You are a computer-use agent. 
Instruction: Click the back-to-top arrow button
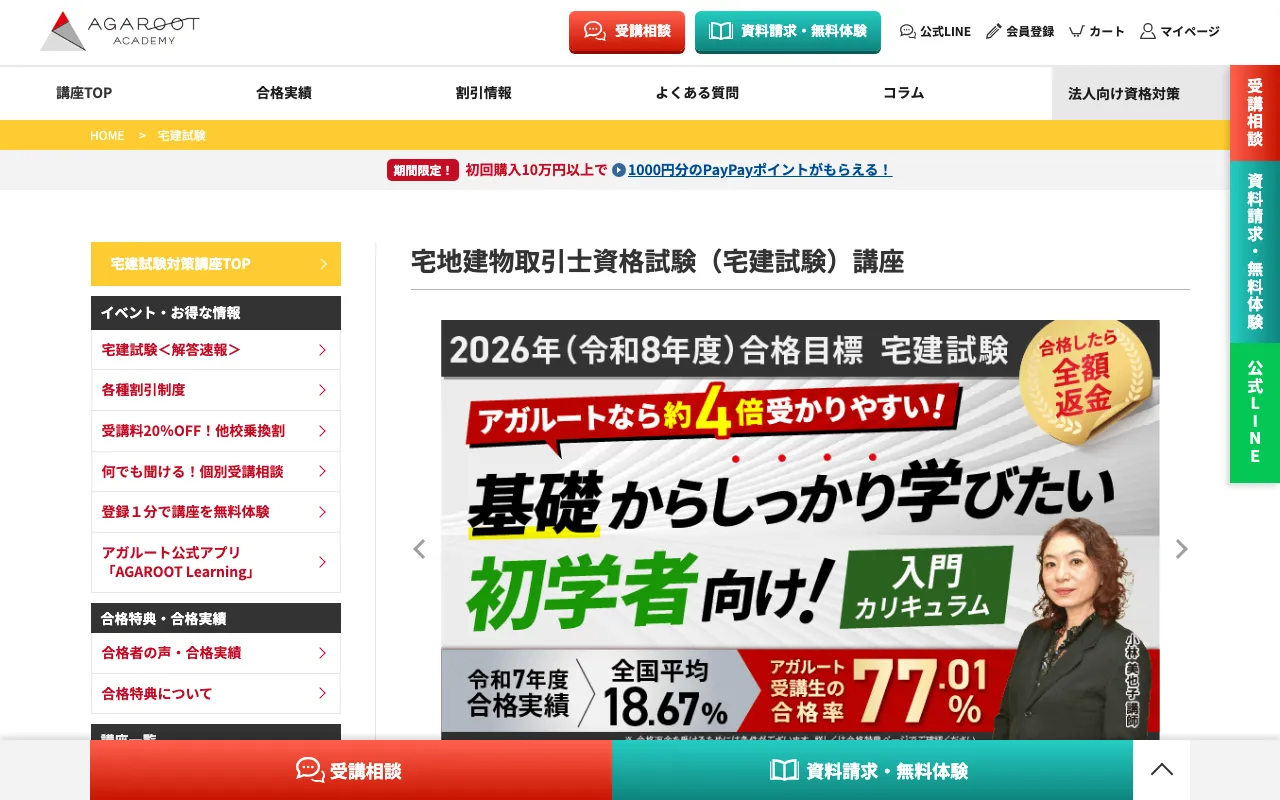[x=1161, y=770]
